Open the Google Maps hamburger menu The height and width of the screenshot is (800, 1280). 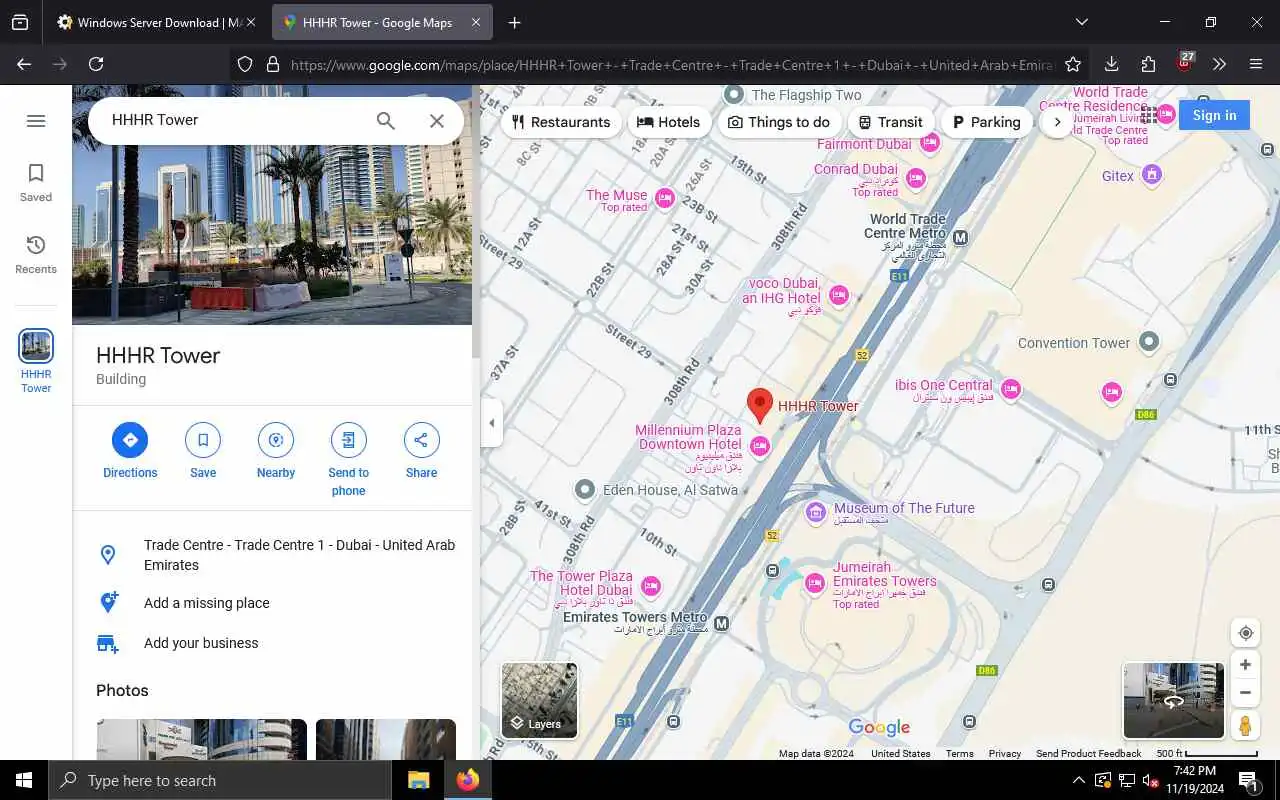[36, 121]
